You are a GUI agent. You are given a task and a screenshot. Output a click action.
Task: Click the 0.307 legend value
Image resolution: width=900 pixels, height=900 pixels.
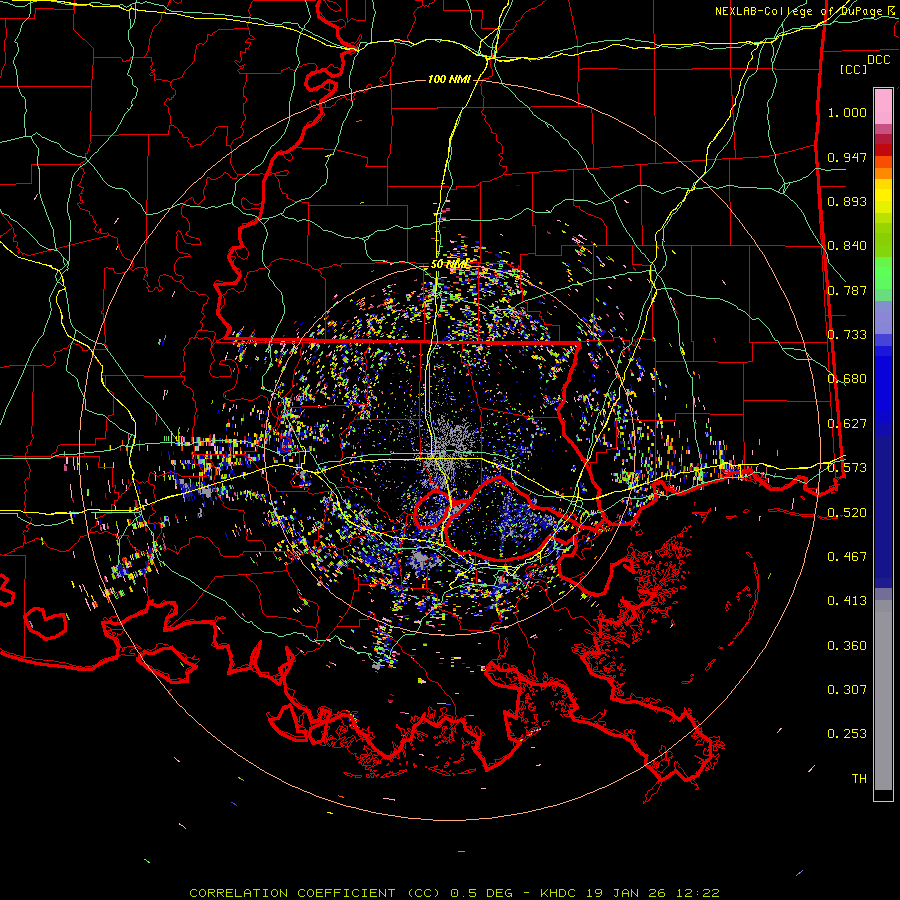(x=847, y=690)
